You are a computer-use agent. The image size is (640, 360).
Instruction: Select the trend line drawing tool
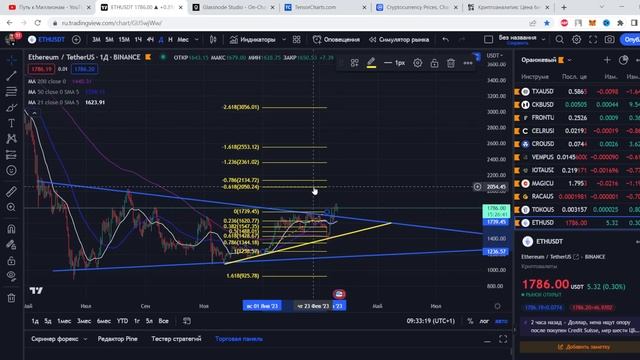click(x=11, y=76)
